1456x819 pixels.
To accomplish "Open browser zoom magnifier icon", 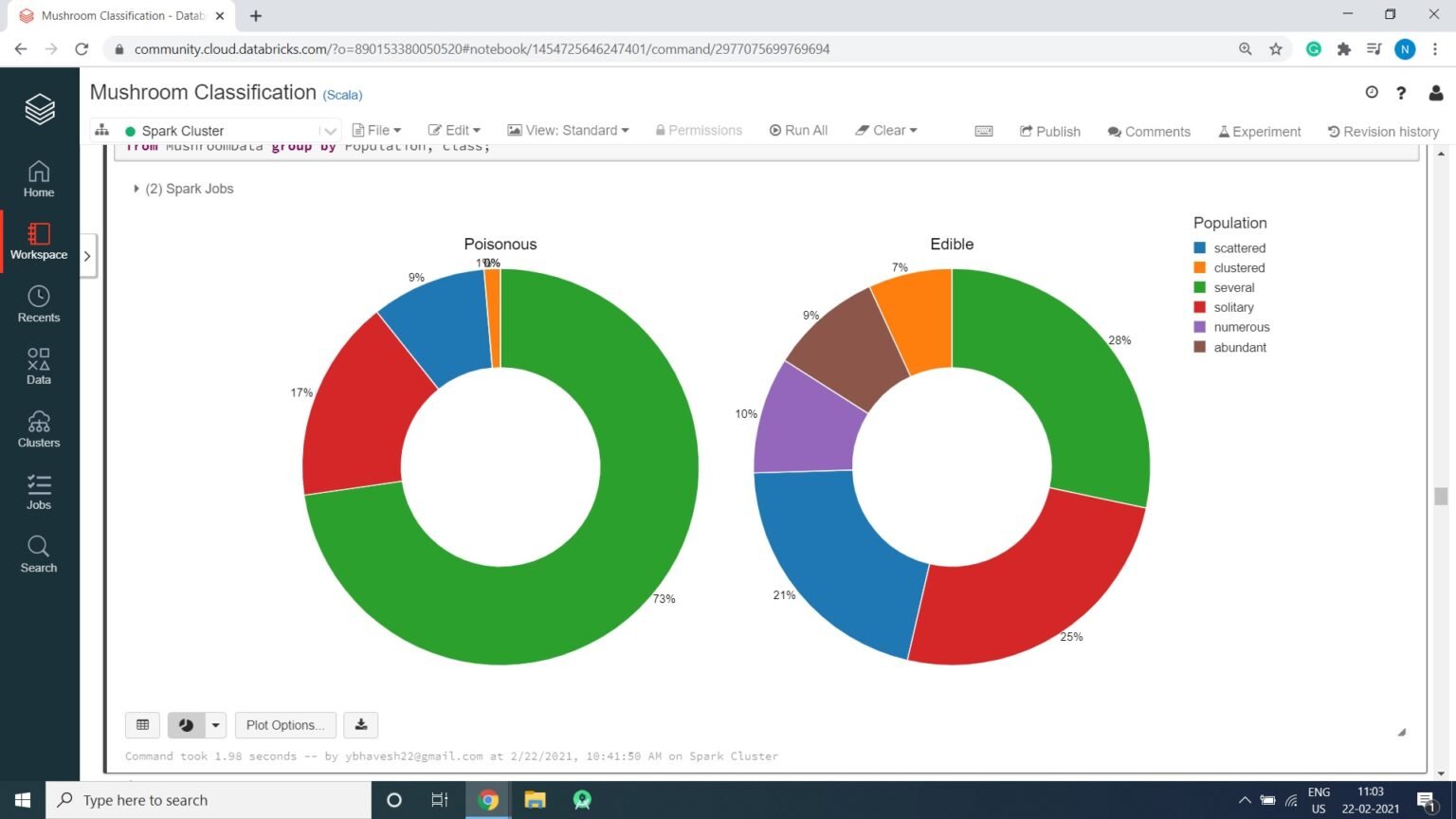I will pos(1246,49).
